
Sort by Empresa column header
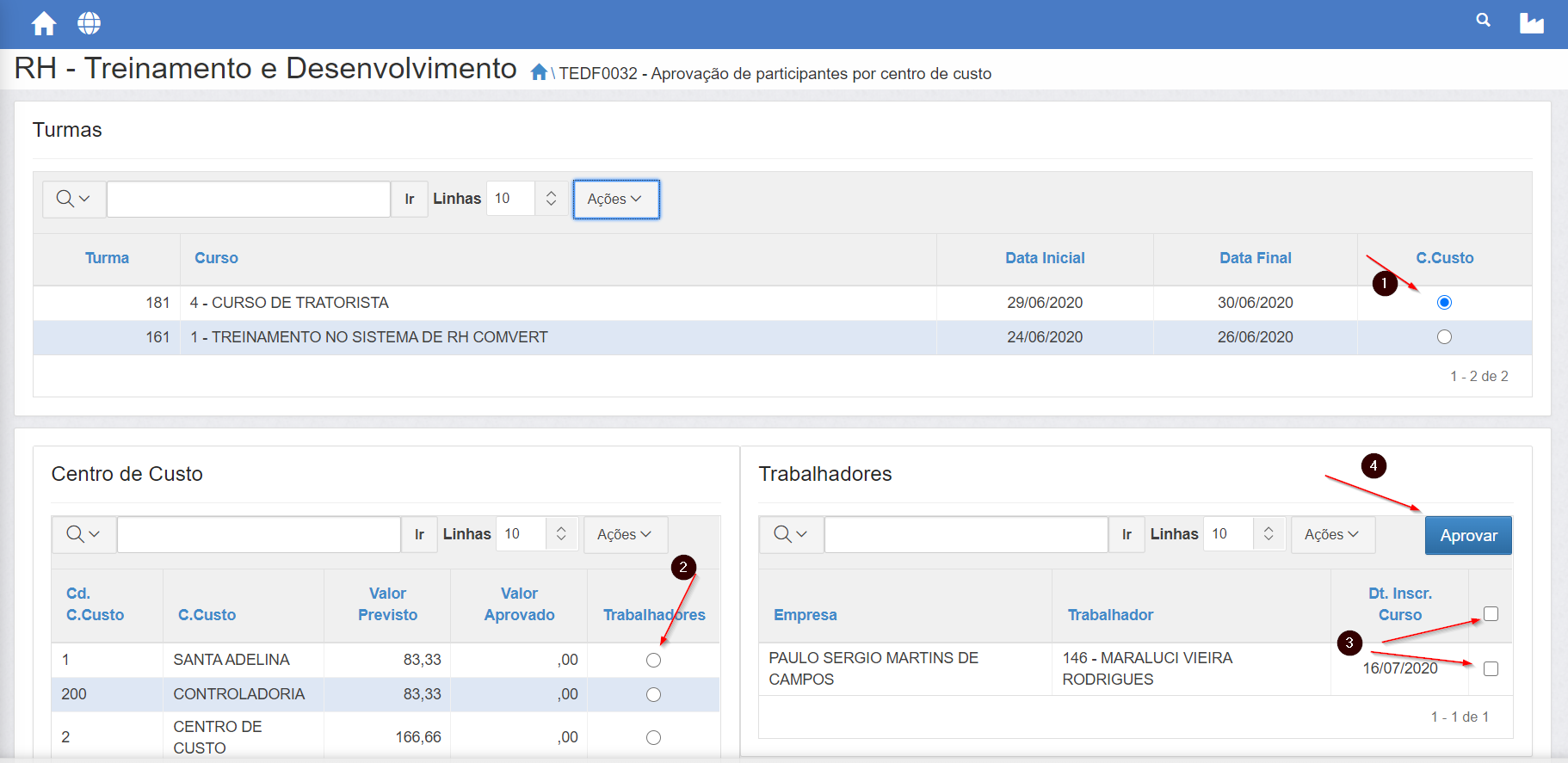pos(805,615)
